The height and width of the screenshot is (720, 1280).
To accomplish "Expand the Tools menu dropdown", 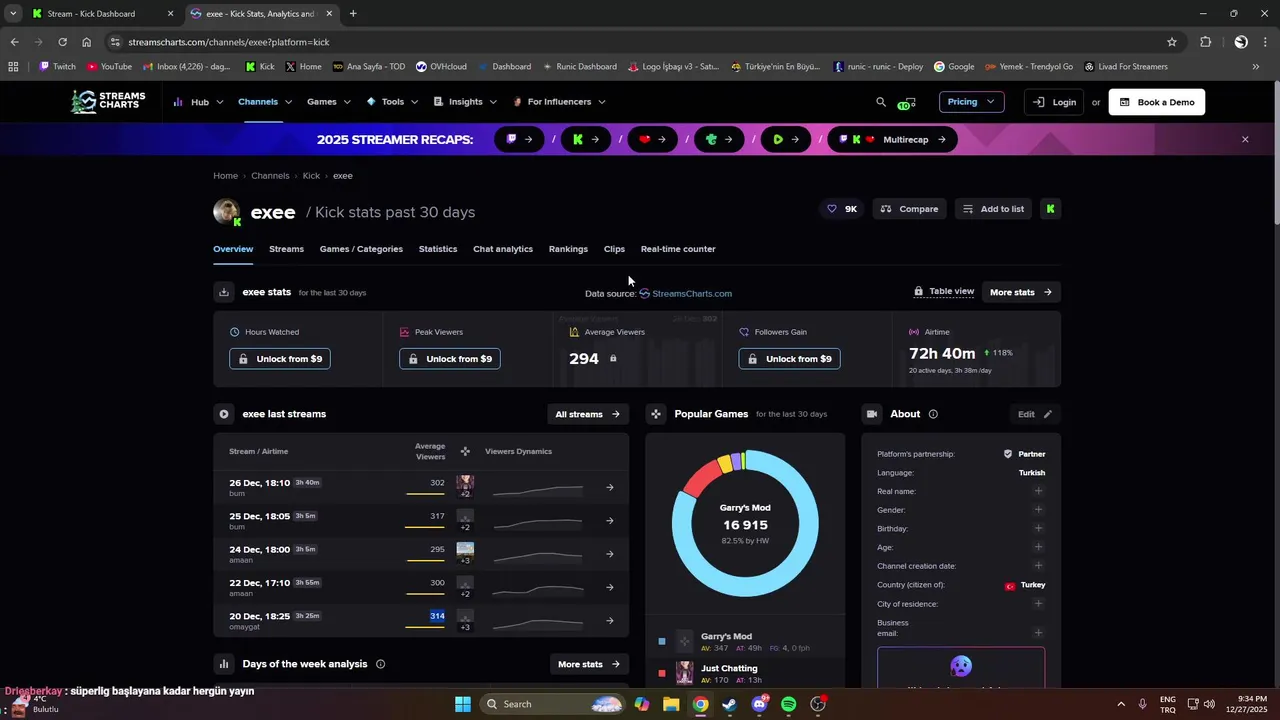I will (392, 102).
